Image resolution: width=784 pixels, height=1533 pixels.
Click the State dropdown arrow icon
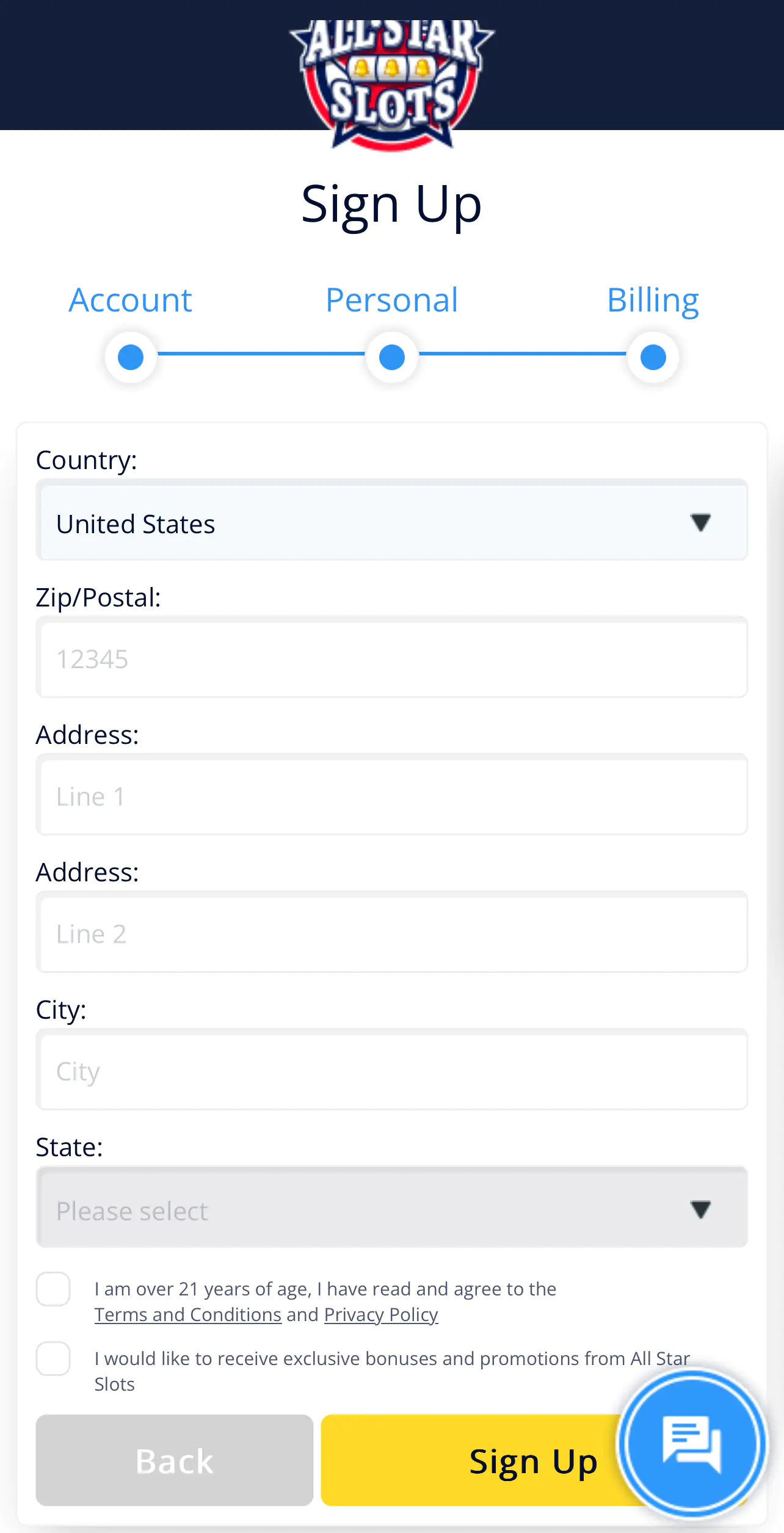pos(700,1209)
